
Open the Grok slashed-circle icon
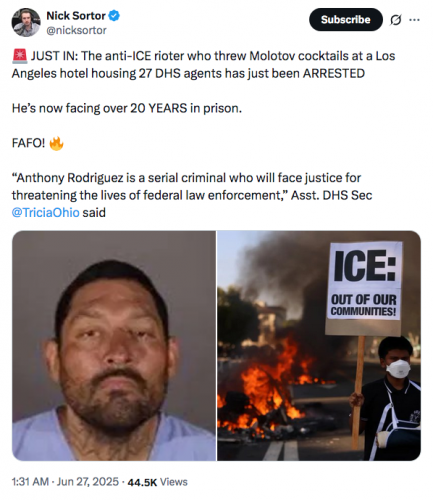[395, 20]
